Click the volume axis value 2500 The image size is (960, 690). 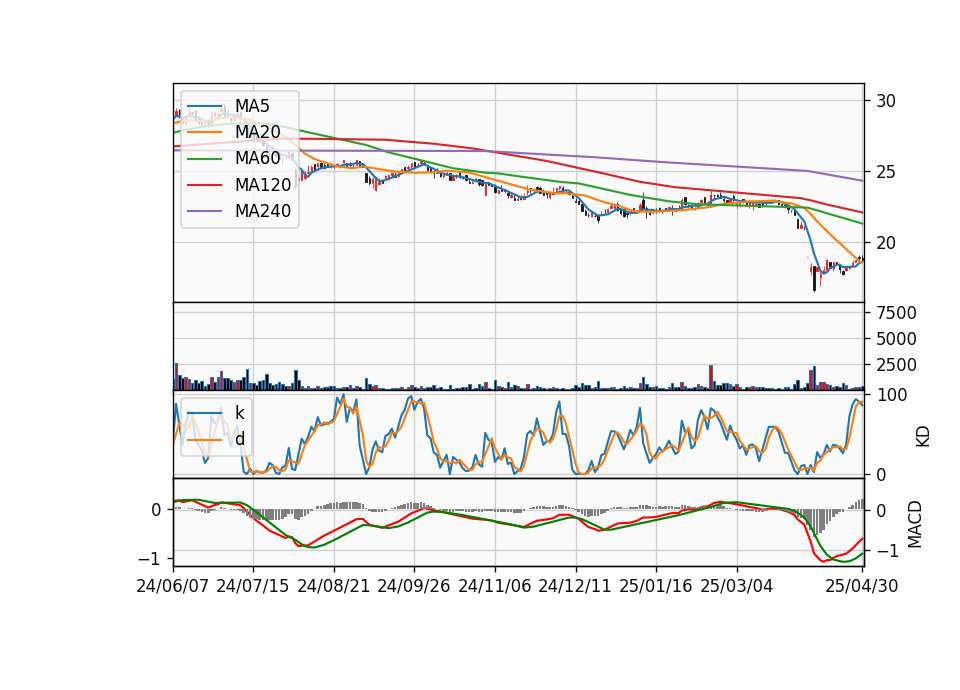896,365
